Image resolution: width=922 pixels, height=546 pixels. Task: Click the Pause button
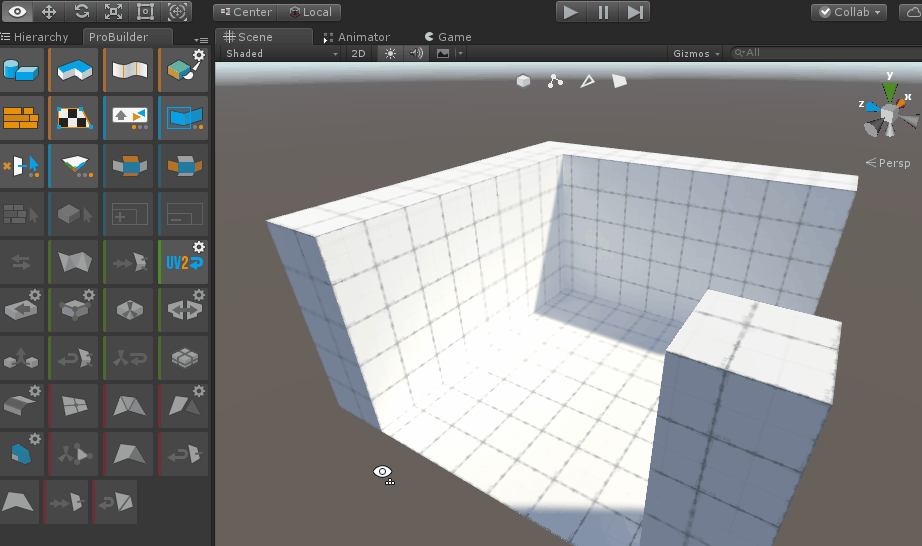603,12
